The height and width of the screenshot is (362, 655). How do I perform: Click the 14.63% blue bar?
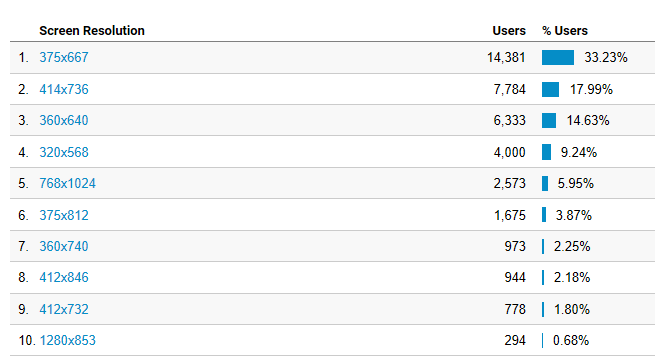pyautogui.click(x=549, y=120)
